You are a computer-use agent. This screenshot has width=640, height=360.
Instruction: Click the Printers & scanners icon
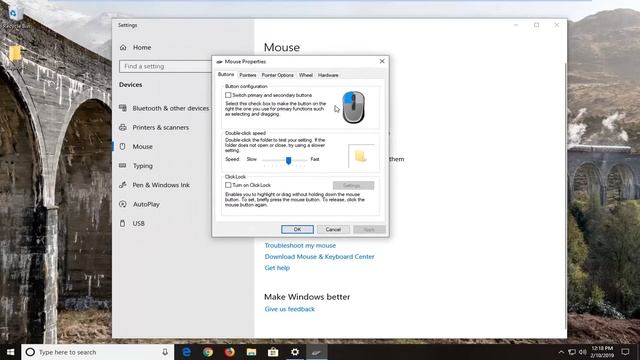pyautogui.click(x=123, y=127)
